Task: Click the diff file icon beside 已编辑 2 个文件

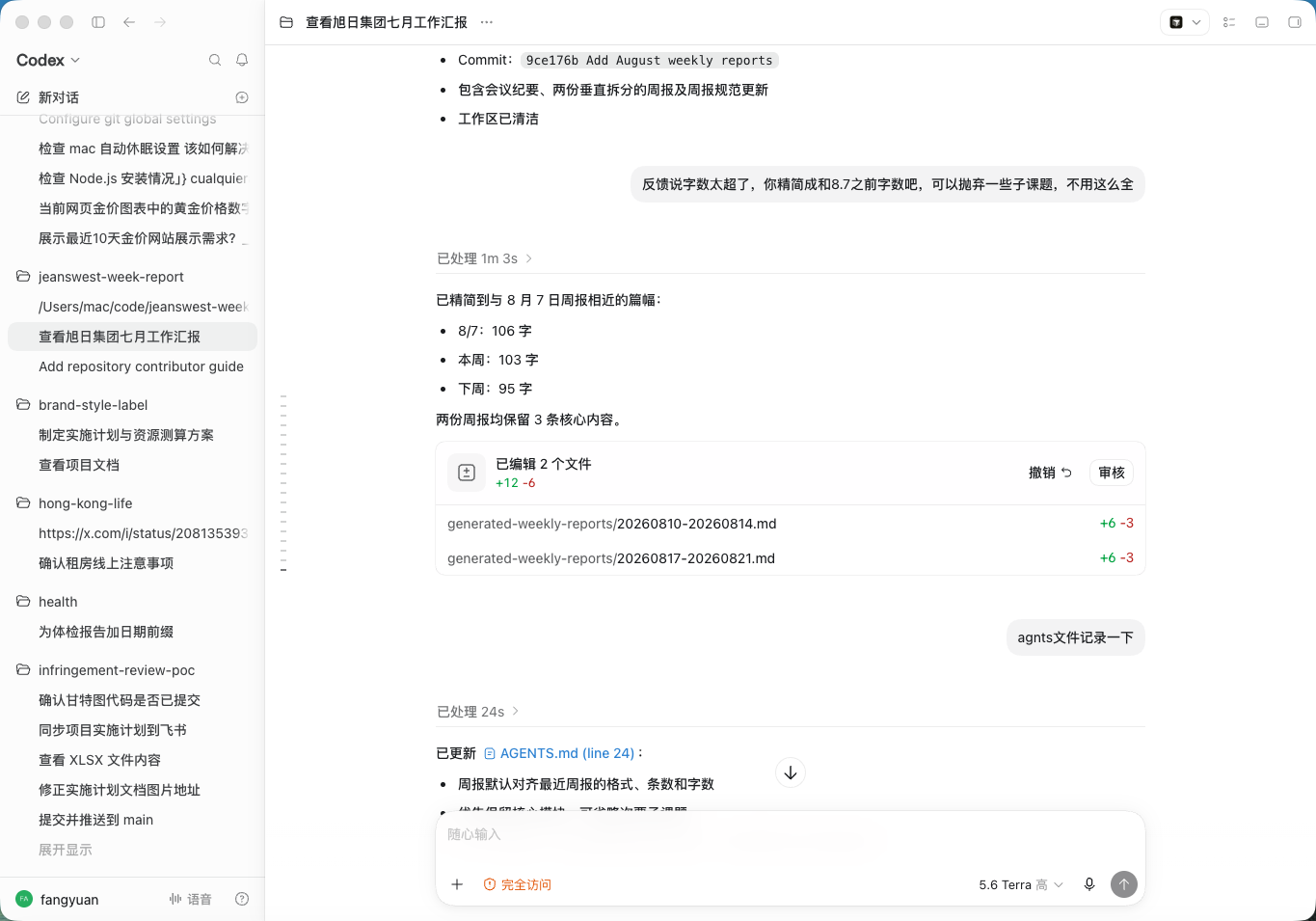Action: [x=467, y=473]
